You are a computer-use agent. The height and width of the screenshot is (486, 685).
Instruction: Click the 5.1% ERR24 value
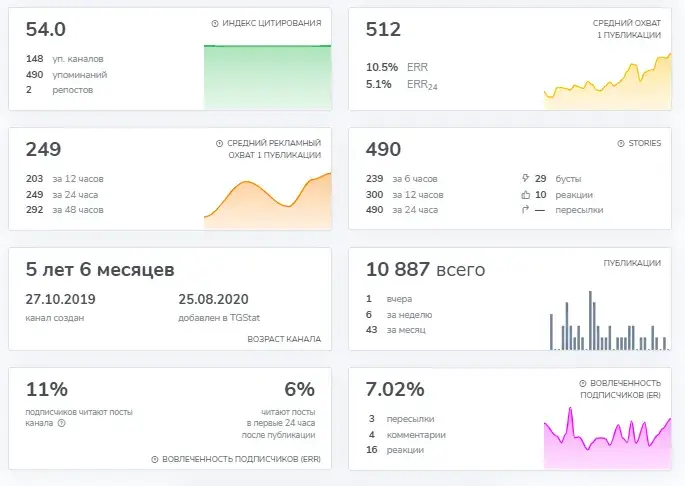tap(378, 84)
